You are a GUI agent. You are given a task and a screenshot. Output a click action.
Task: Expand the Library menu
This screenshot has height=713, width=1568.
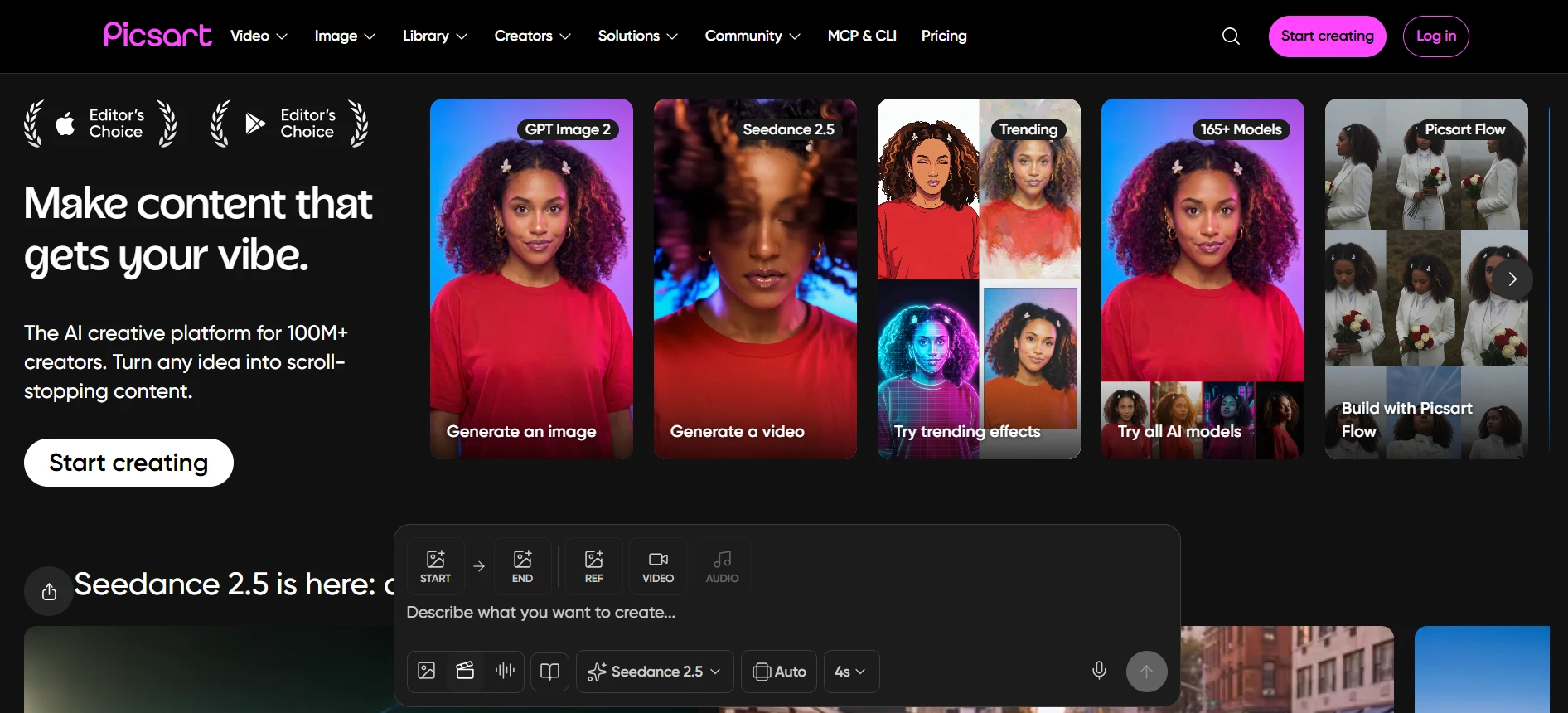pyautogui.click(x=435, y=36)
